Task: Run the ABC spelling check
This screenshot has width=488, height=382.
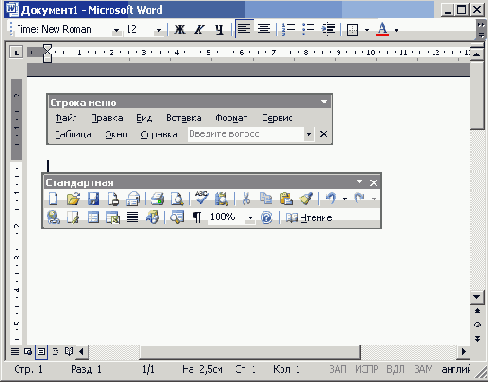Action: click(x=201, y=198)
